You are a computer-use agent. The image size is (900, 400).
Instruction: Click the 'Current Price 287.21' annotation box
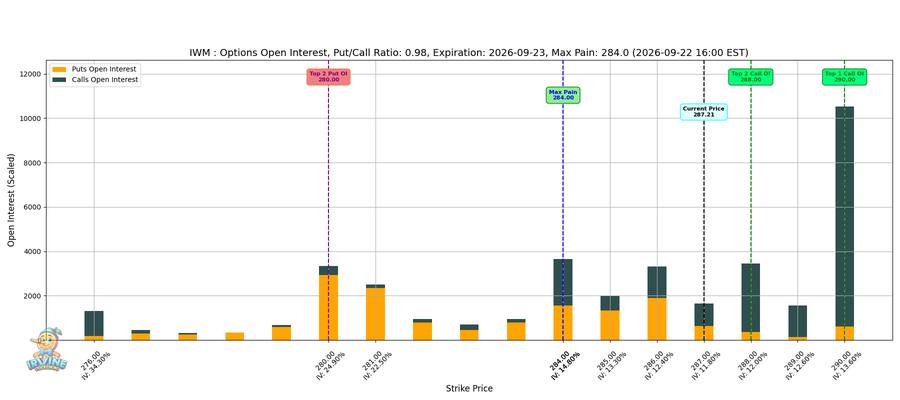704,111
